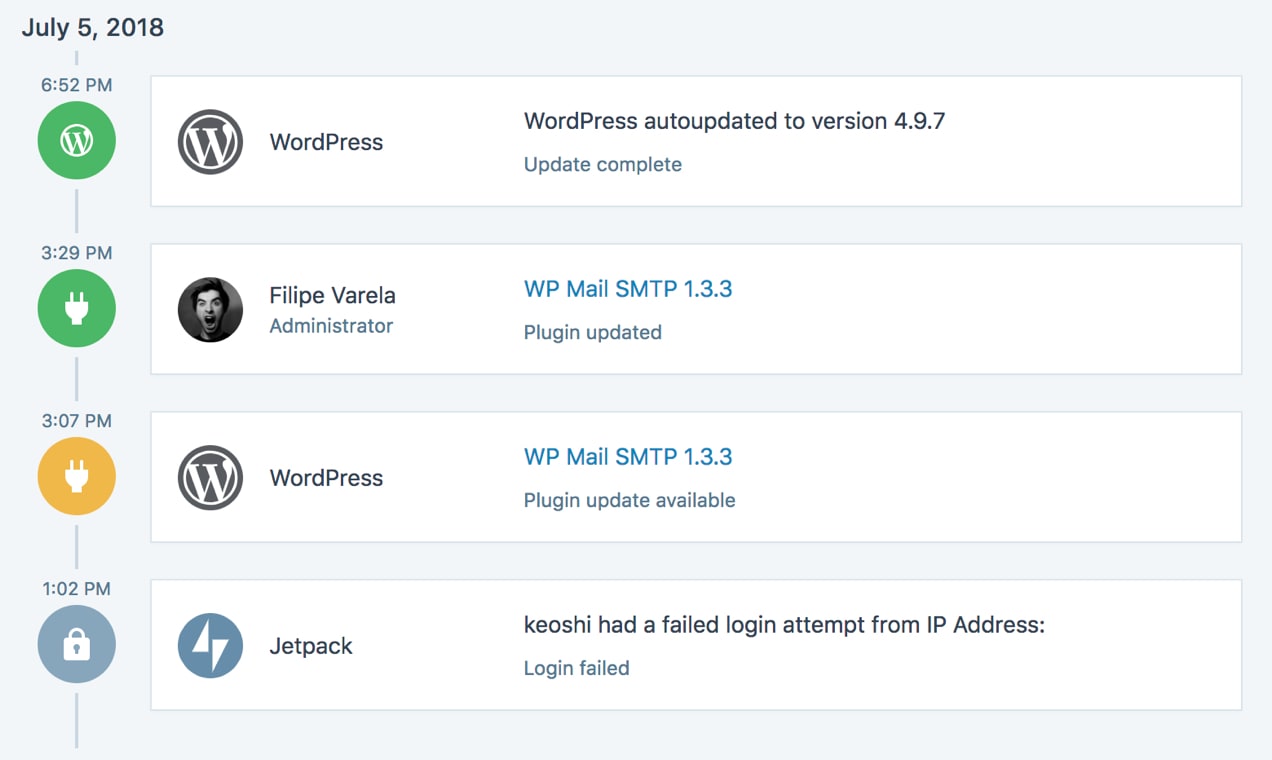Click the "Login failed" status text

[x=577, y=669]
